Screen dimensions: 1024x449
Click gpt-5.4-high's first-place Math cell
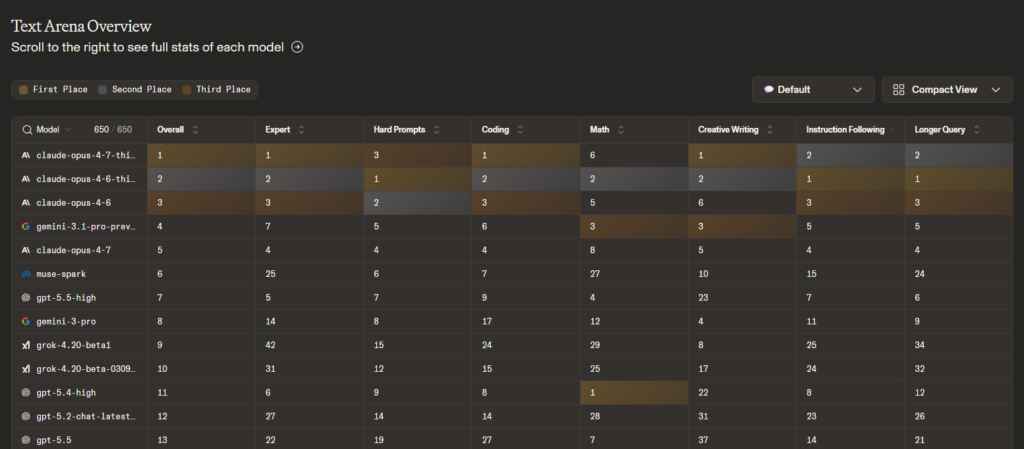(634, 393)
